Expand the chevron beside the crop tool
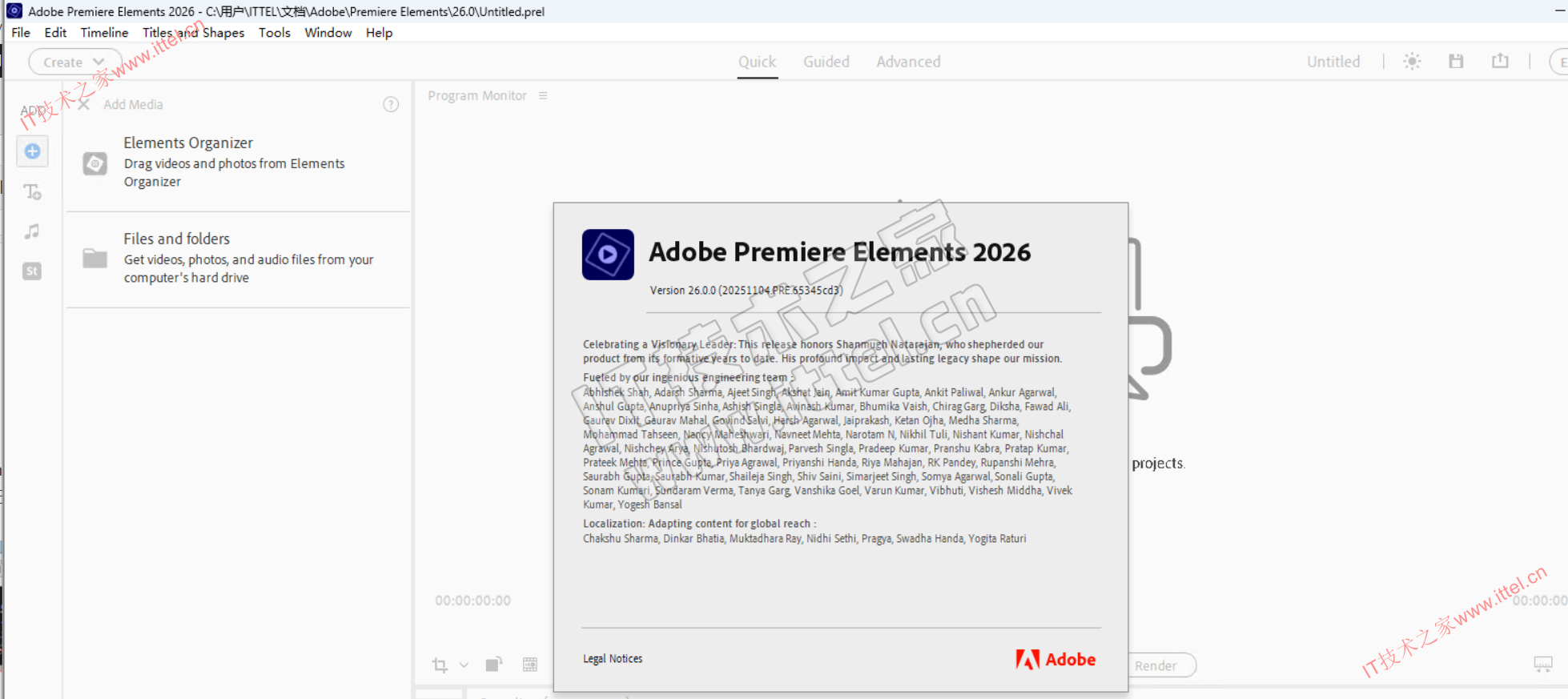The height and width of the screenshot is (699, 1568). 464,665
